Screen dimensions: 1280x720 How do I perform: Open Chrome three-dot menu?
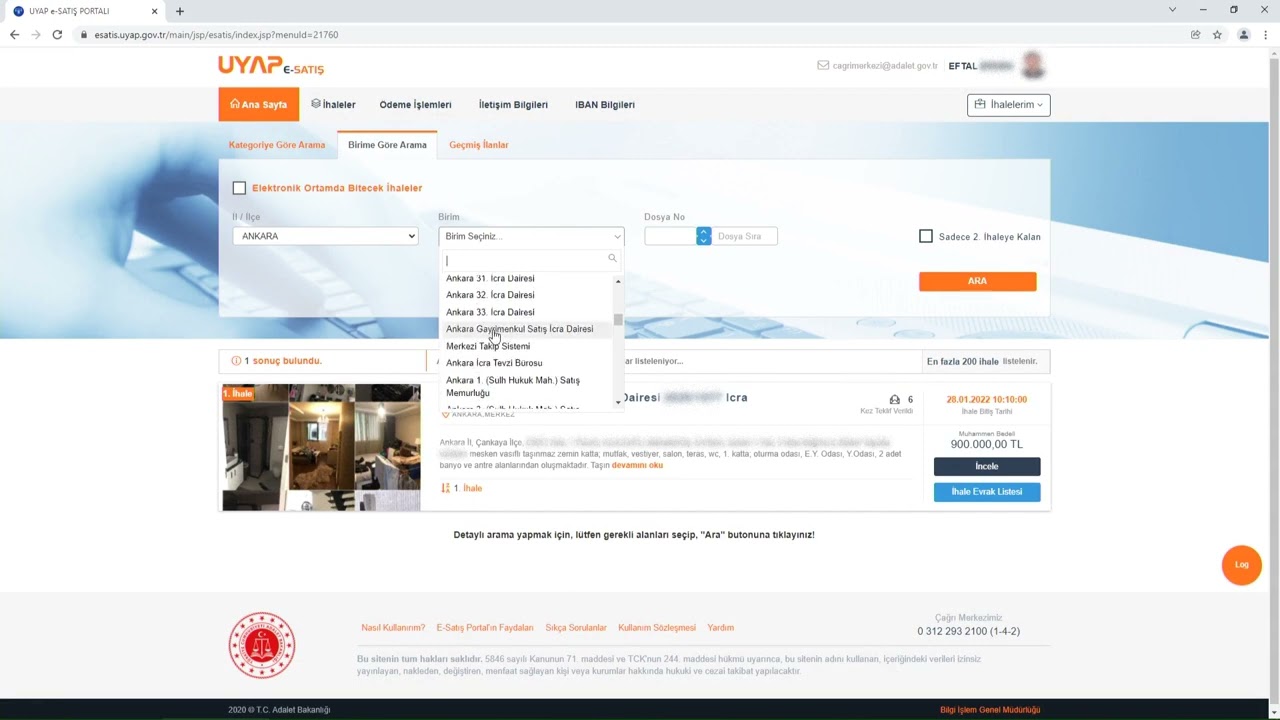[1266, 35]
